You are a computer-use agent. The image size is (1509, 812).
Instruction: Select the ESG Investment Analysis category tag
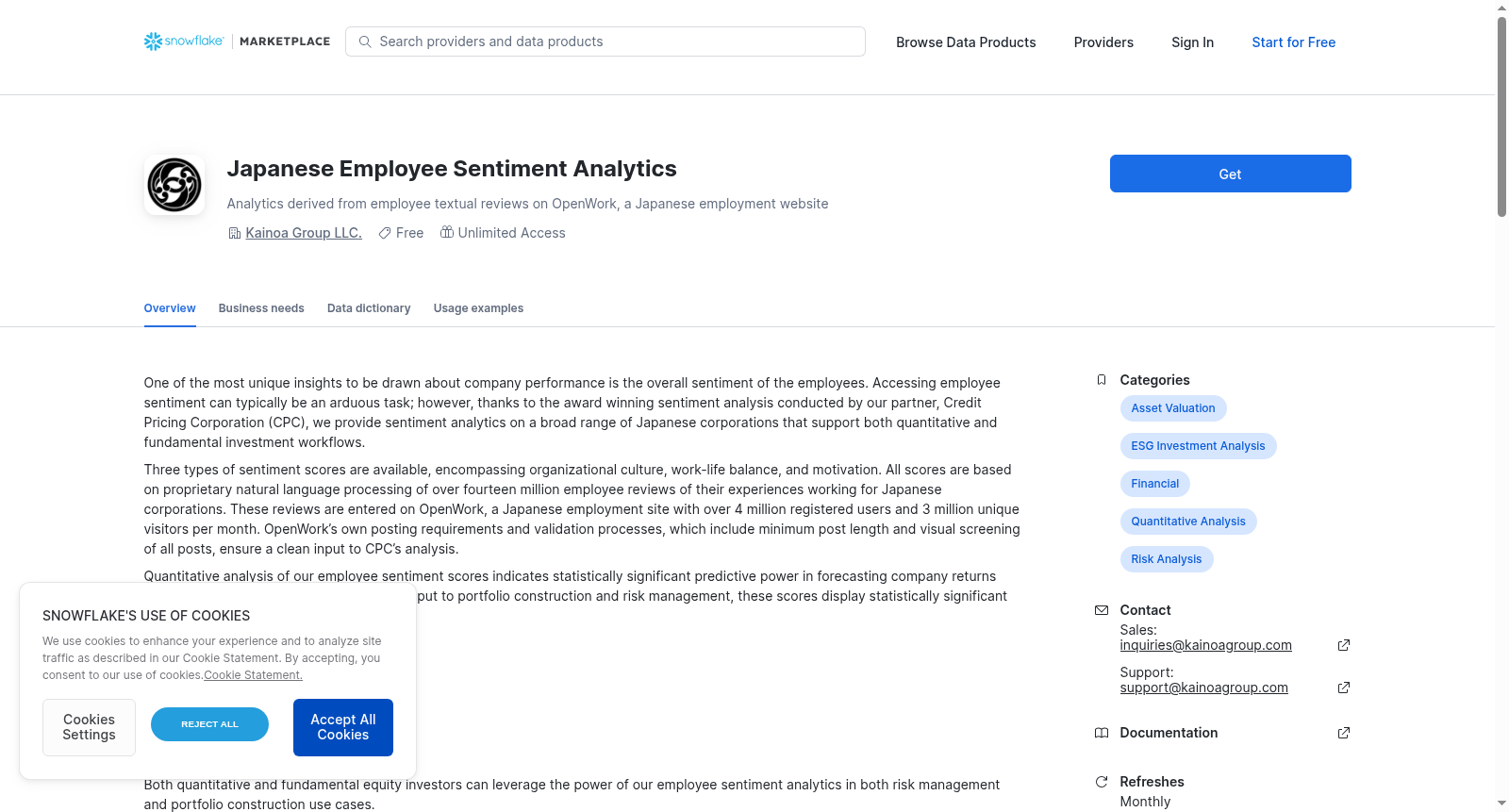pos(1199,446)
